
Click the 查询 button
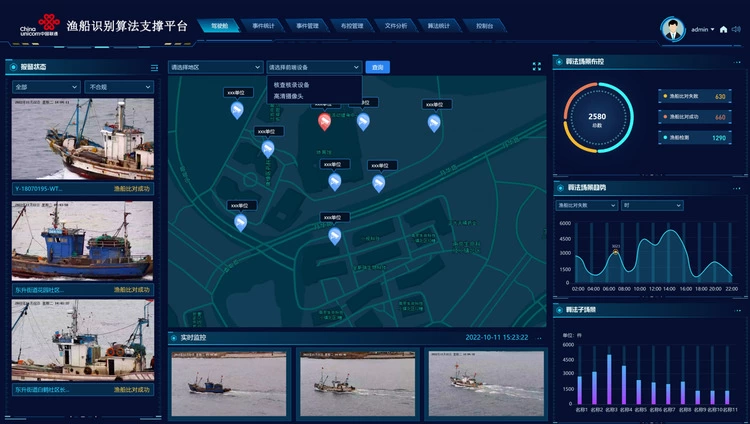(377, 67)
